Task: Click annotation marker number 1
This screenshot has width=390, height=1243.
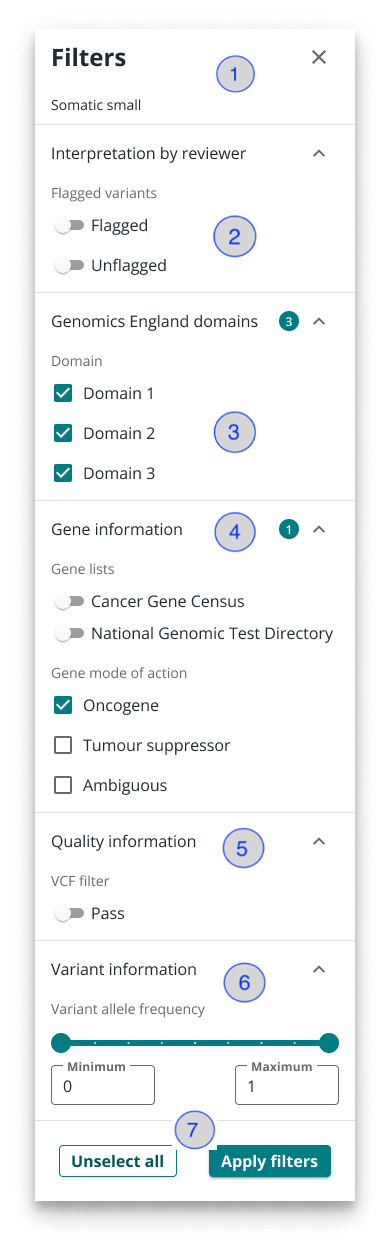Action: point(235,74)
